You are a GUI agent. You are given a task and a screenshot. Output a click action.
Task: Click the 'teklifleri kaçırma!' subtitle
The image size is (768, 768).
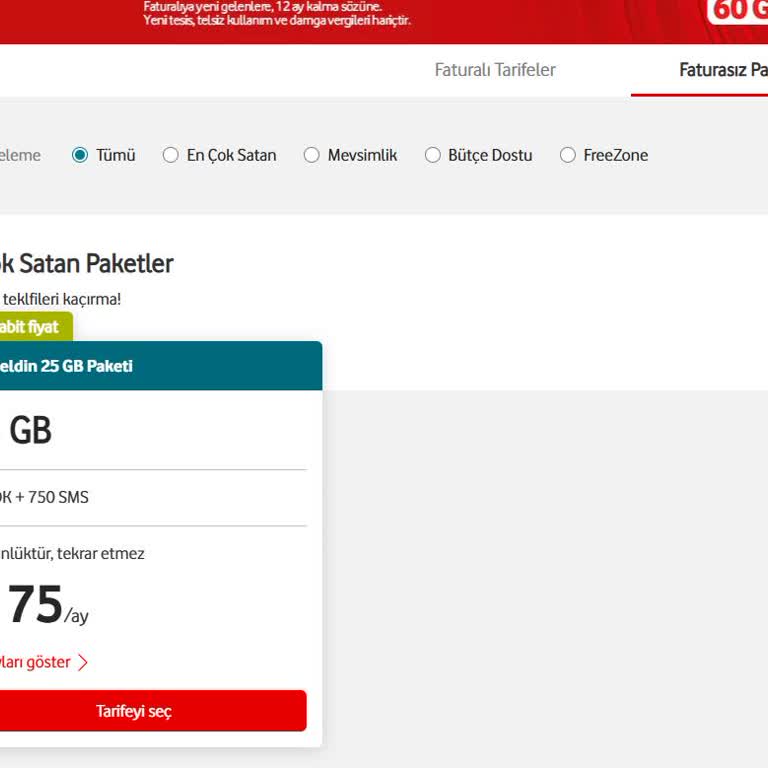(x=62, y=299)
